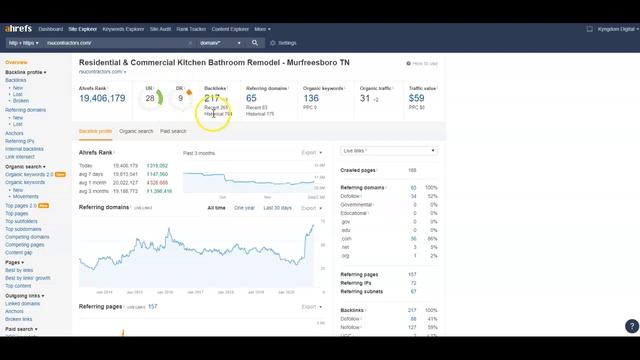Expand the More navigation dropdown
Viewport: 640px width, 360px height.
262,29
